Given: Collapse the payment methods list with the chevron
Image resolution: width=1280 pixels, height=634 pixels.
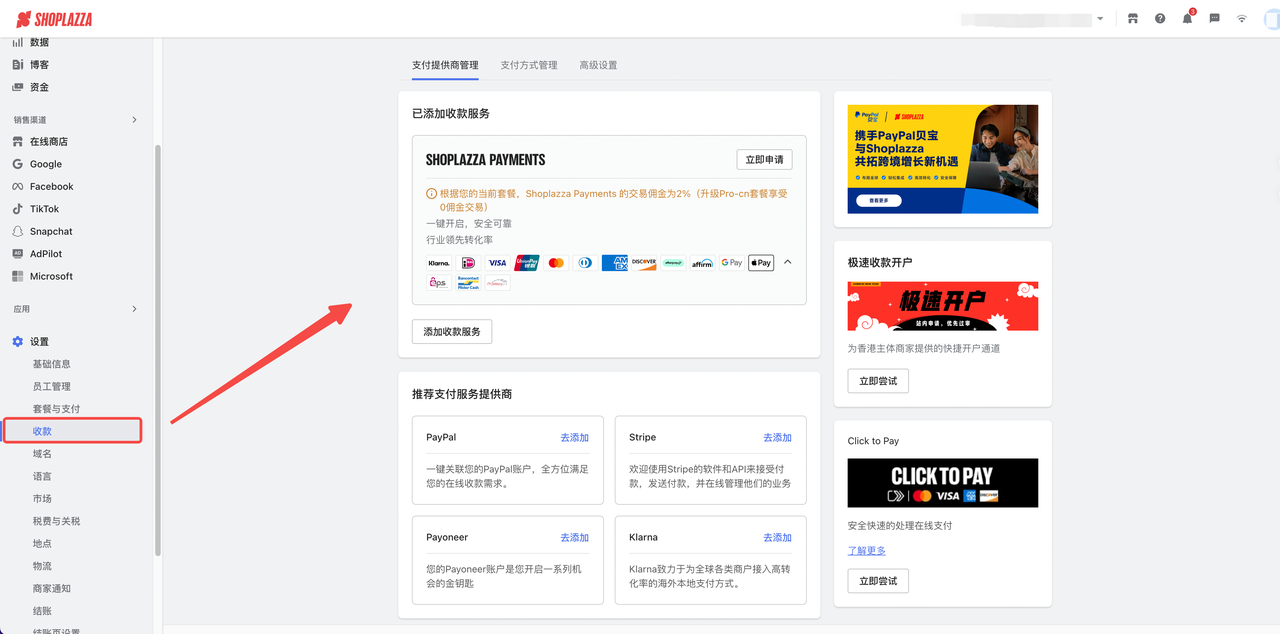Looking at the screenshot, I should pos(787,261).
